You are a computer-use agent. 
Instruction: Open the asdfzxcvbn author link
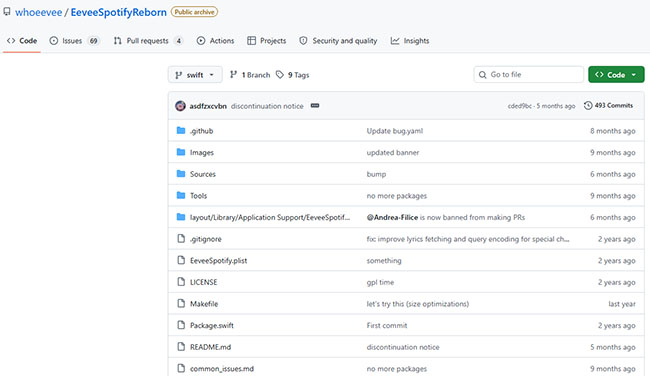(208, 106)
